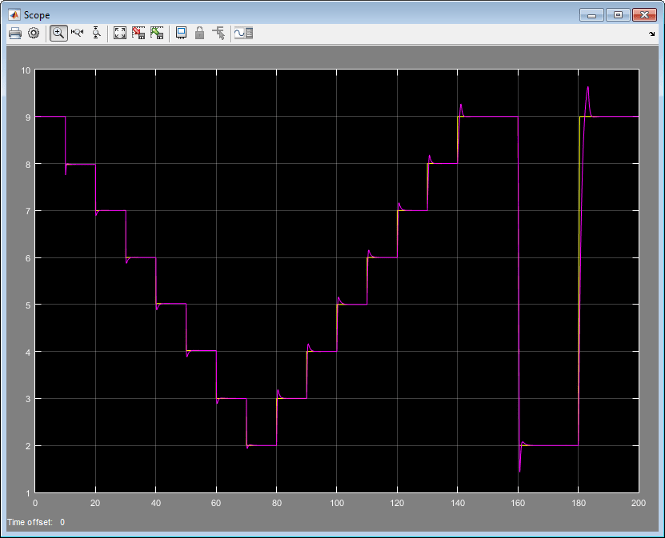665x538 pixels.
Task: Click the Autoscale icon
Action: tap(120, 33)
